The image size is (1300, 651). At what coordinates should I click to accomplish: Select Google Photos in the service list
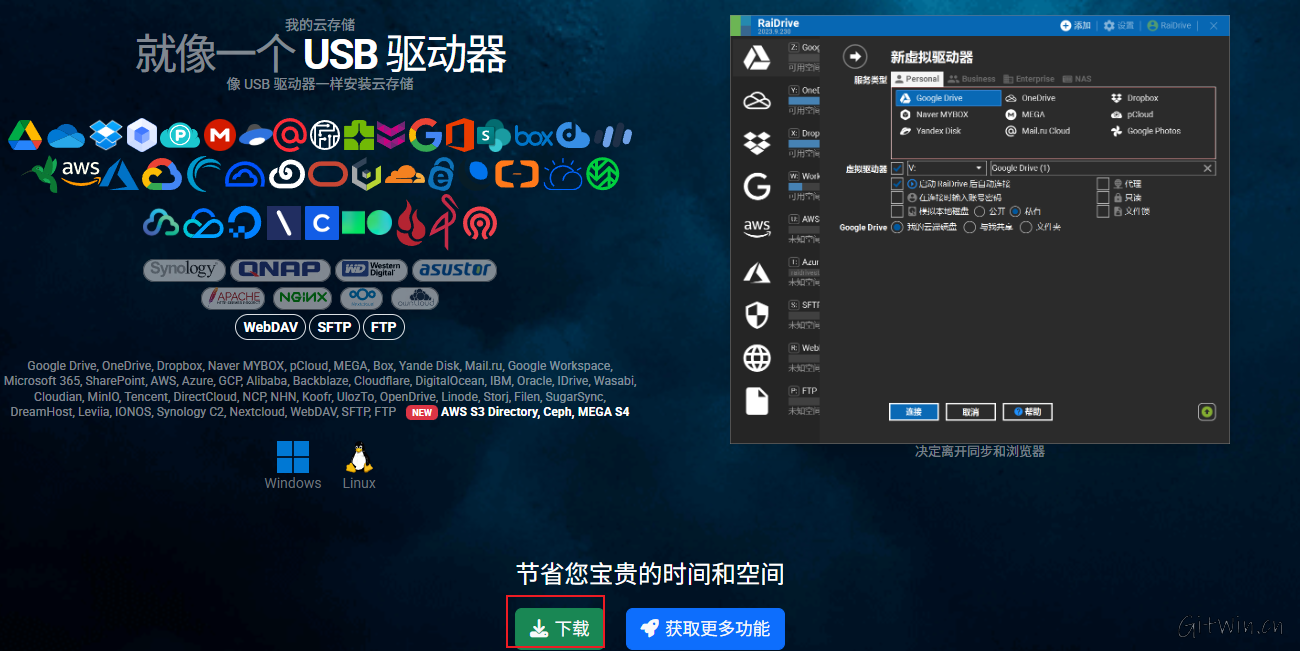click(1146, 131)
